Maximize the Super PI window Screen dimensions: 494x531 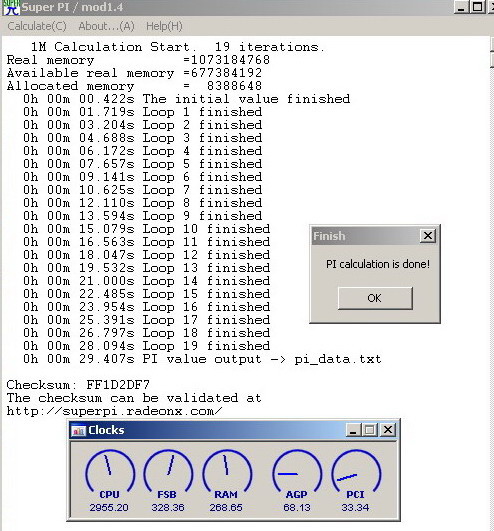477,7
